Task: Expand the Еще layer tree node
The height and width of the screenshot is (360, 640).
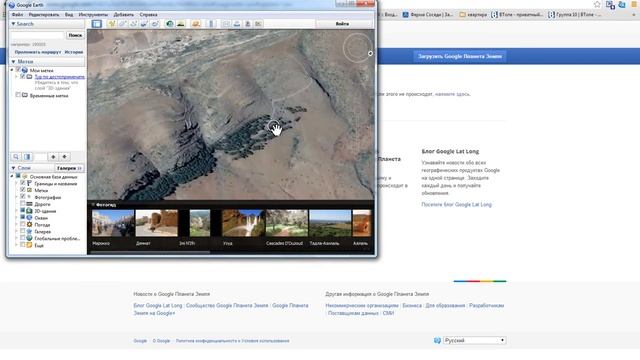Action: coord(17,245)
